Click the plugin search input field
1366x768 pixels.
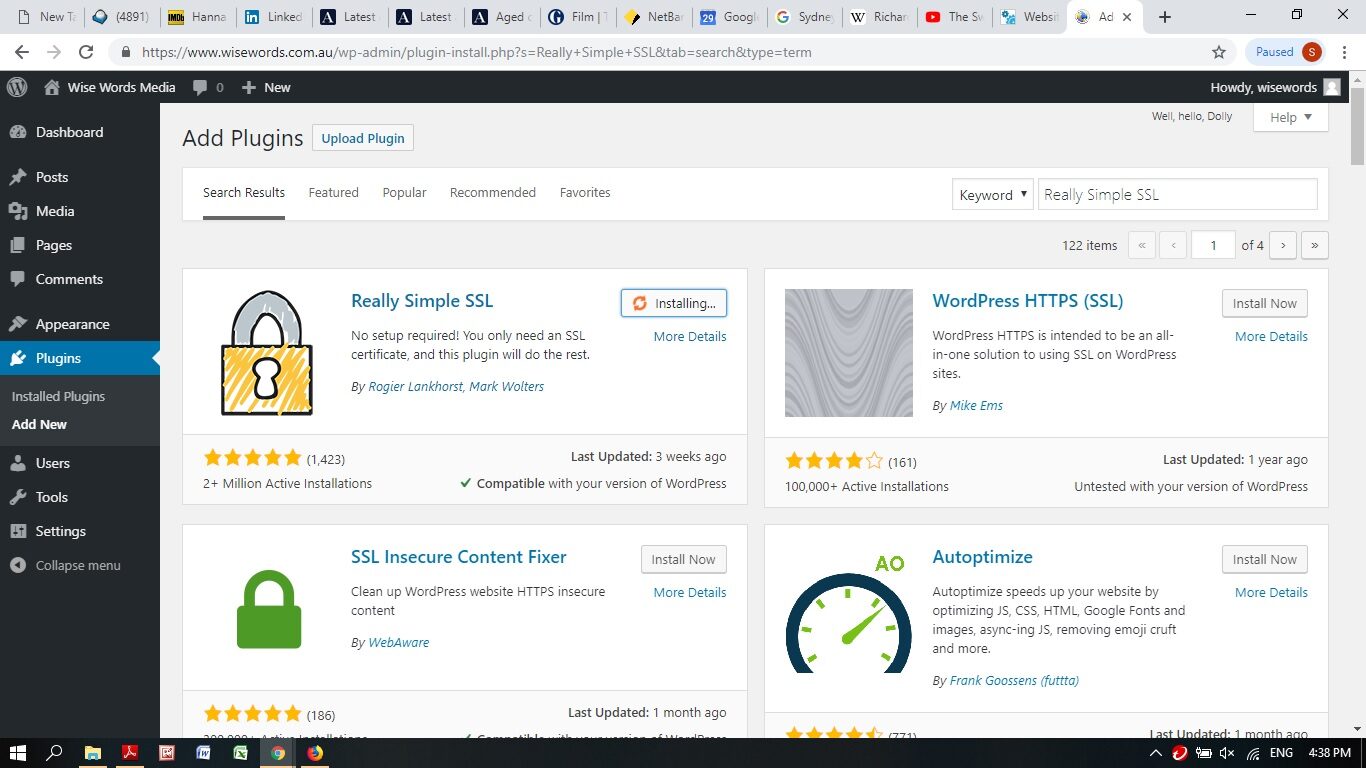[1177, 194]
